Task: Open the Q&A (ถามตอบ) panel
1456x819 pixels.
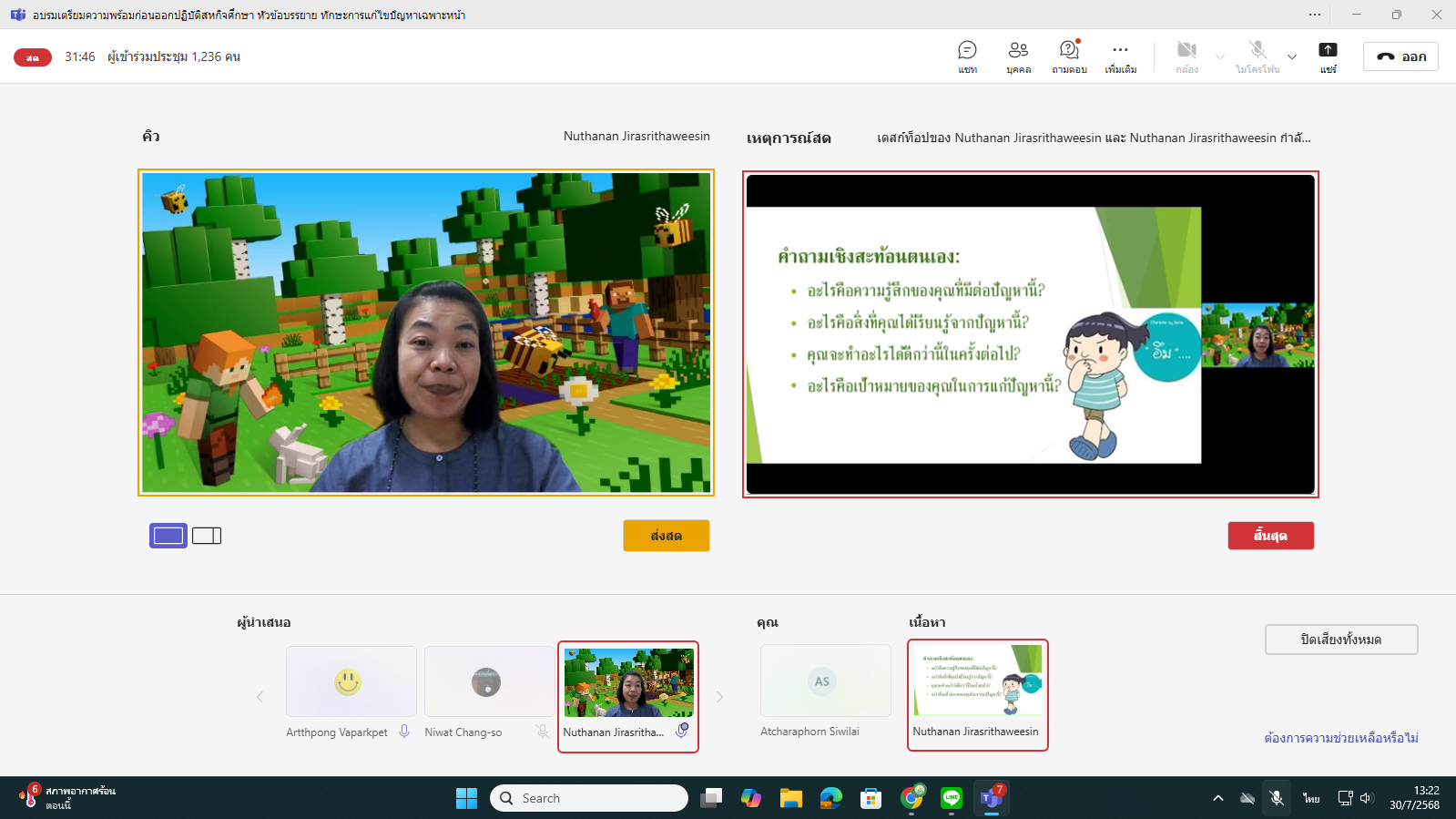Action: coord(1069,56)
